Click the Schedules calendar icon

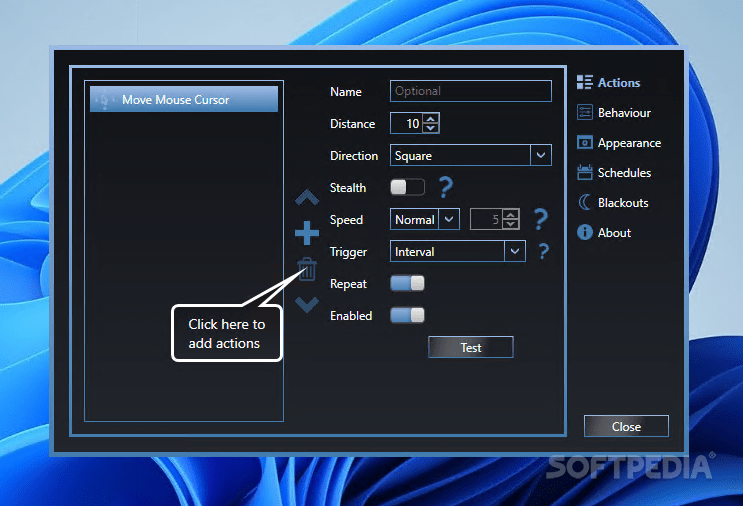coord(585,172)
